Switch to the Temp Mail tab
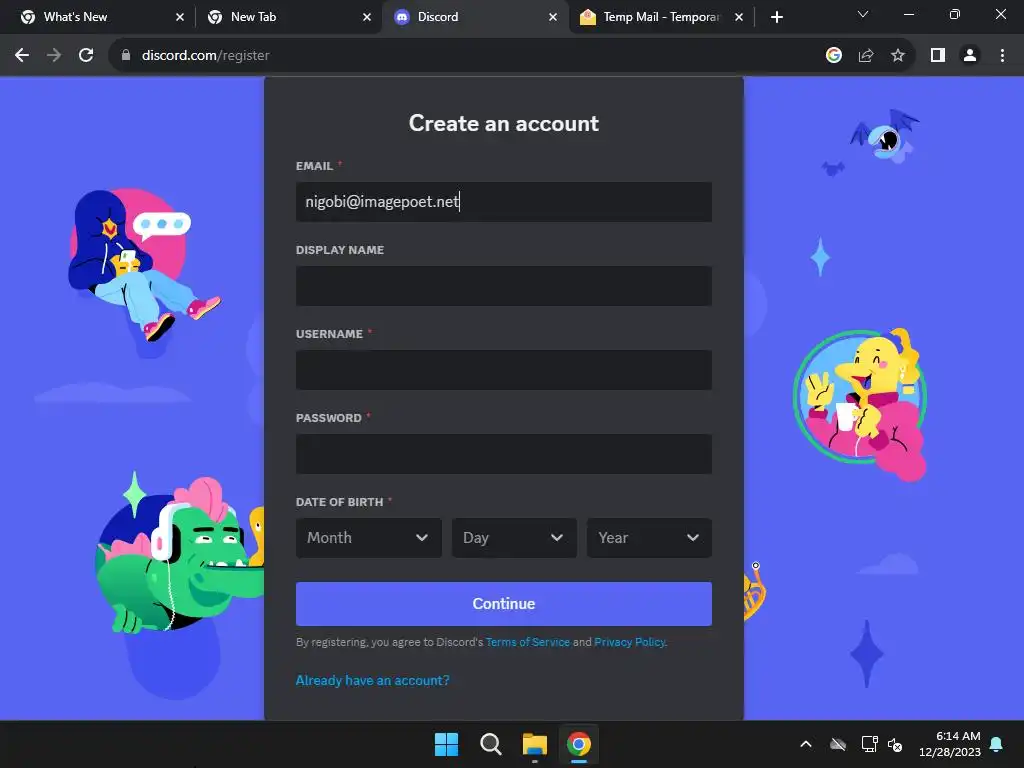 [x=661, y=17]
